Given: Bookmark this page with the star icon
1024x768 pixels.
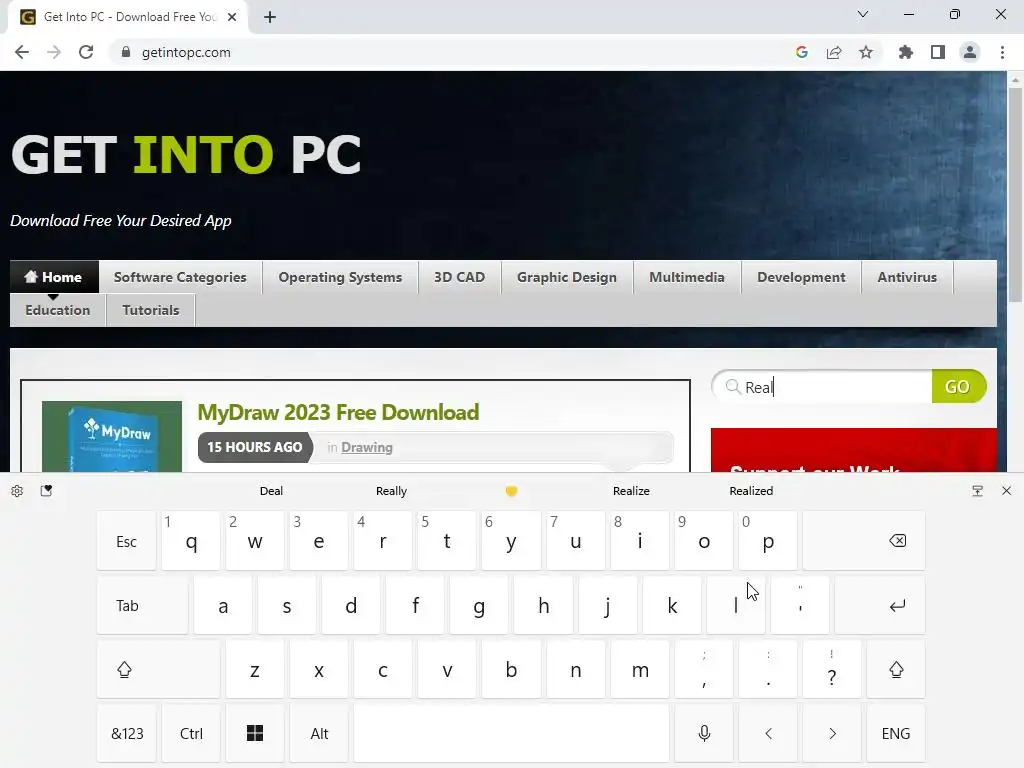Looking at the screenshot, I should [x=866, y=52].
